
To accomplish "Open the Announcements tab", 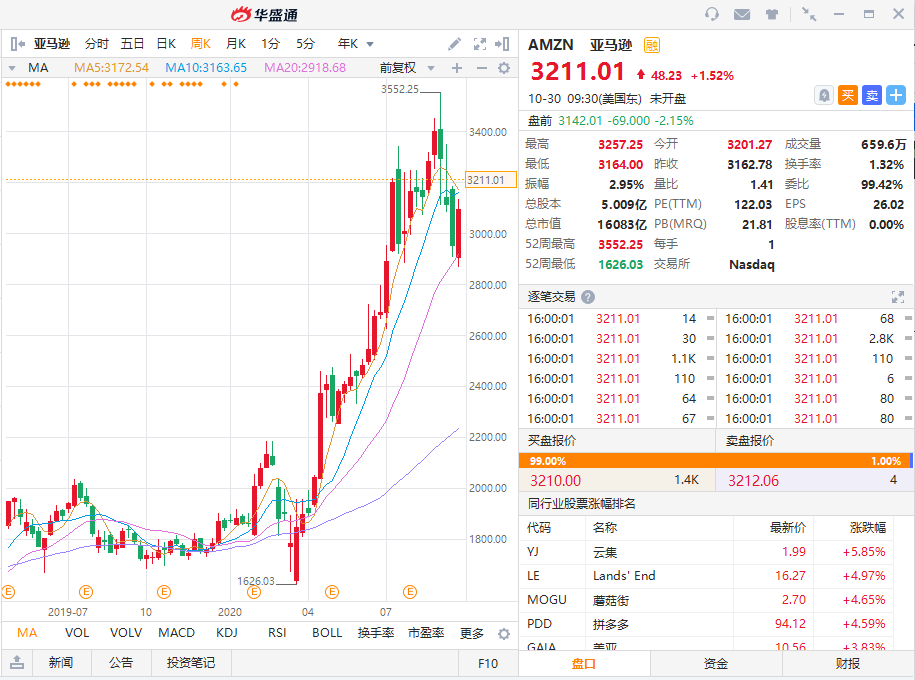I will [x=121, y=662].
